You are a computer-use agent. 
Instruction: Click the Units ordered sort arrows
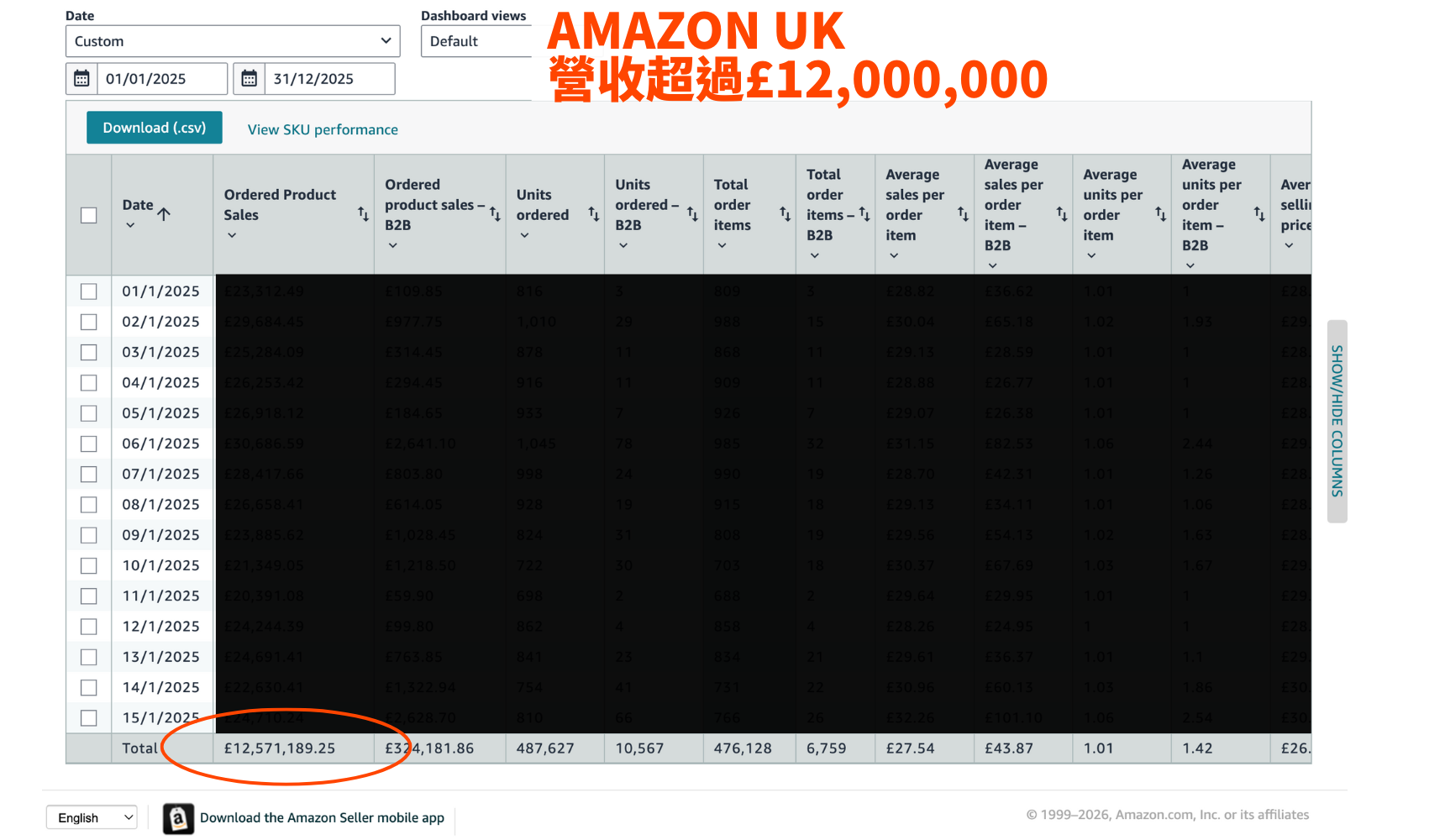point(593,214)
